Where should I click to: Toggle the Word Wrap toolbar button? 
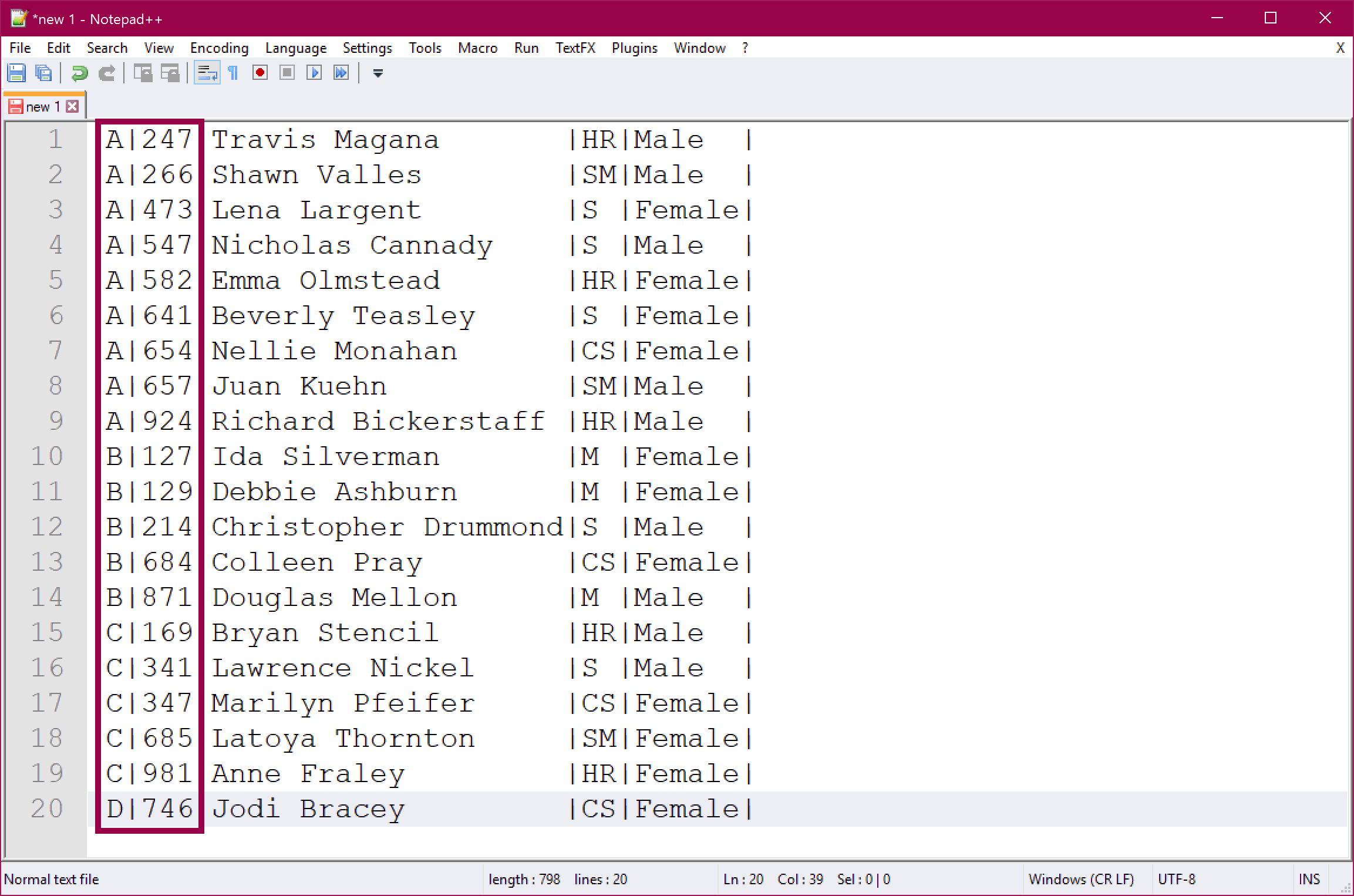[x=207, y=73]
